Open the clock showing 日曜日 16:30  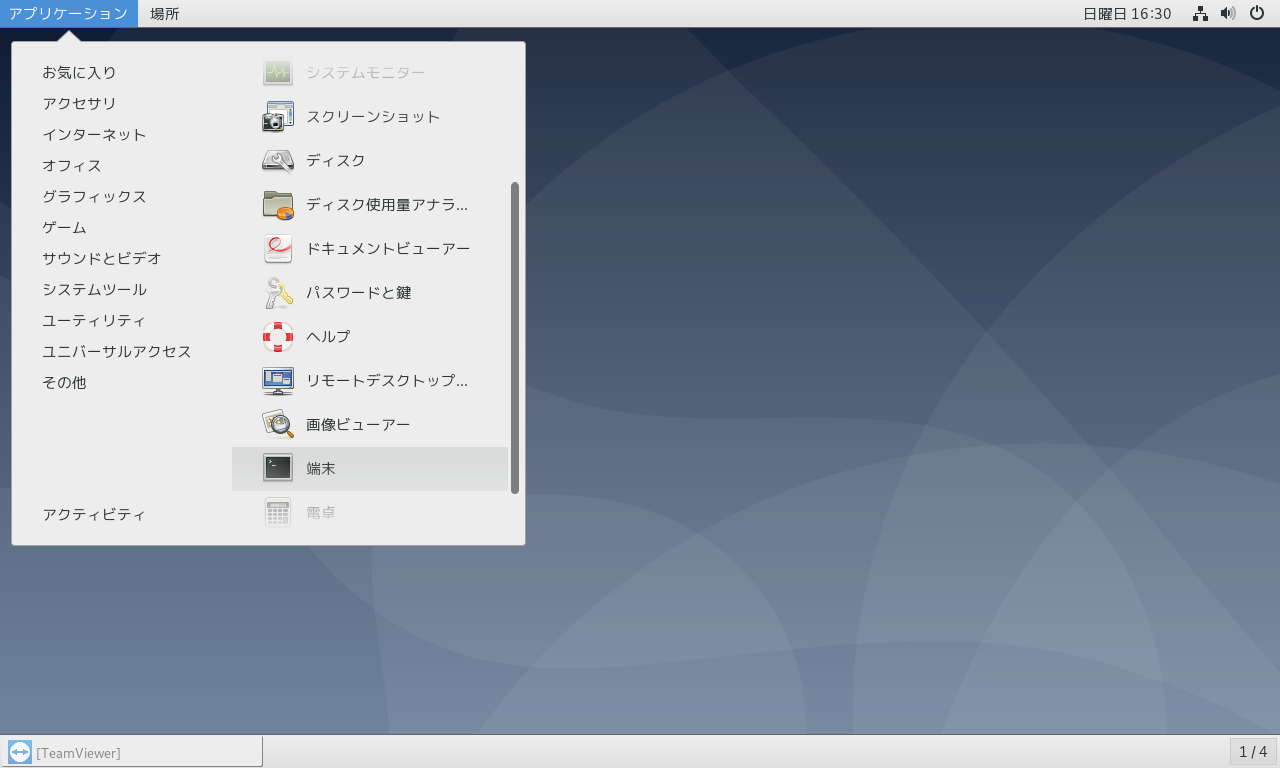1127,14
